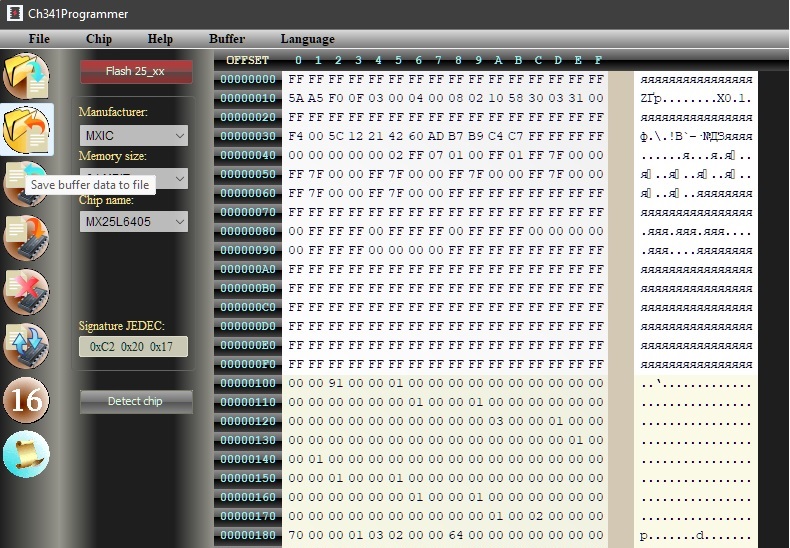Screen dimensions: 790x548
Task: Click ASCII text of row 00000010
Action: [x=696, y=98]
